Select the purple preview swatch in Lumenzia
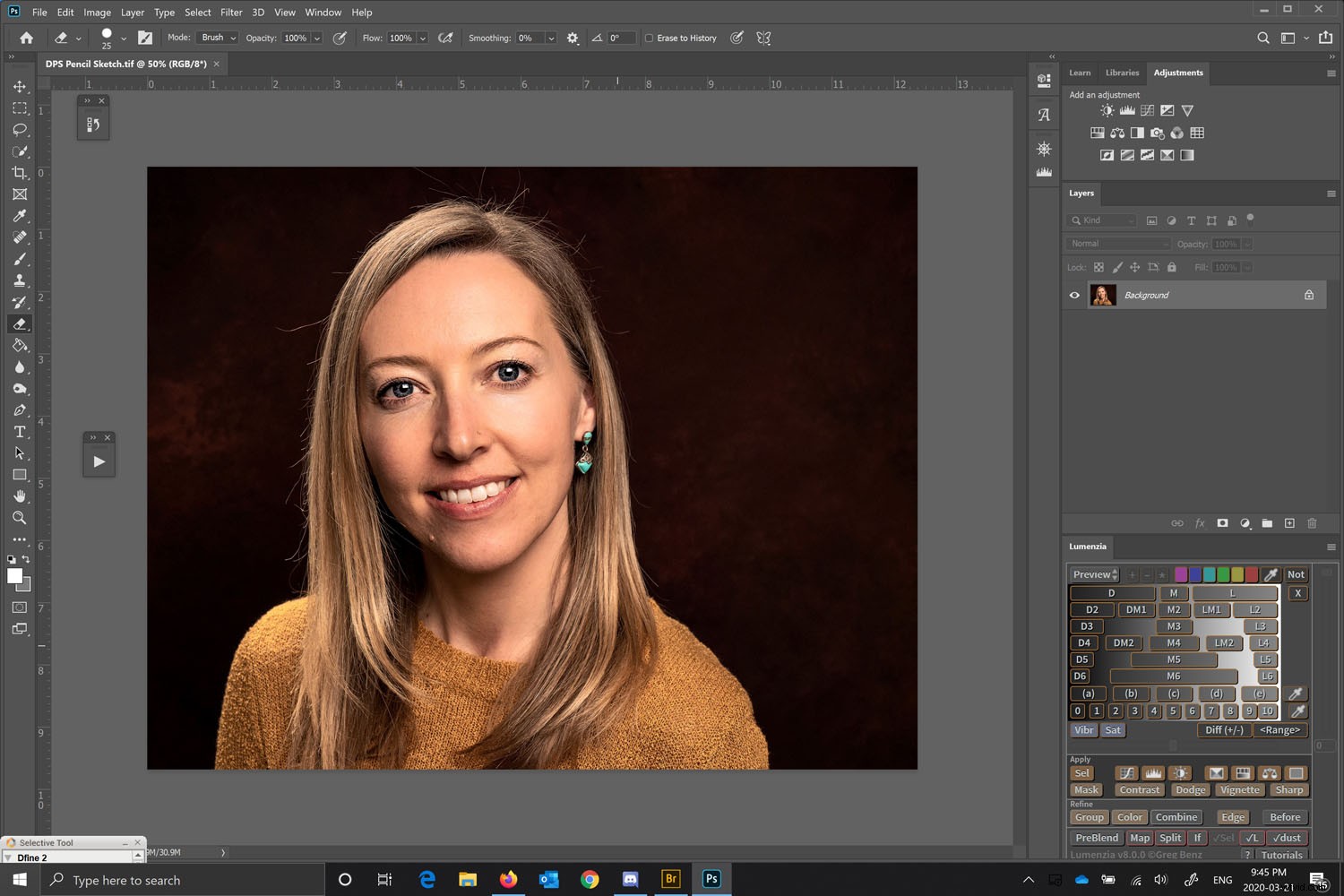The height and width of the screenshot is (896, 1344). point(1181,574)
